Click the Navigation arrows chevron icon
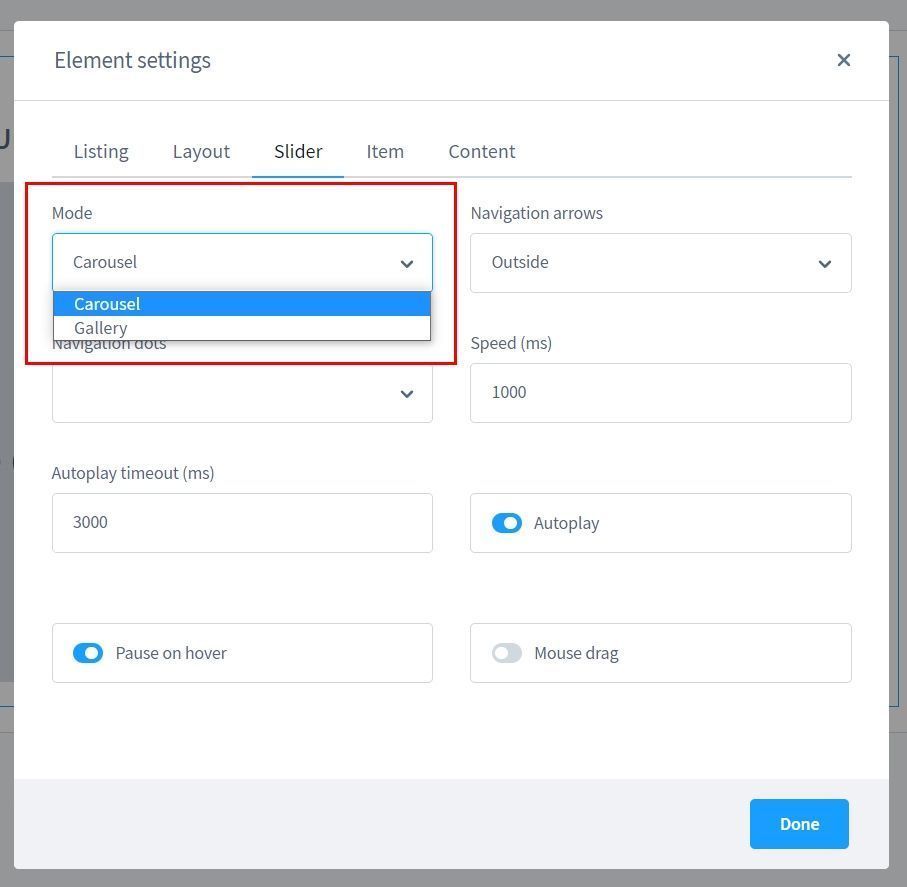 (x=824, y=264)
